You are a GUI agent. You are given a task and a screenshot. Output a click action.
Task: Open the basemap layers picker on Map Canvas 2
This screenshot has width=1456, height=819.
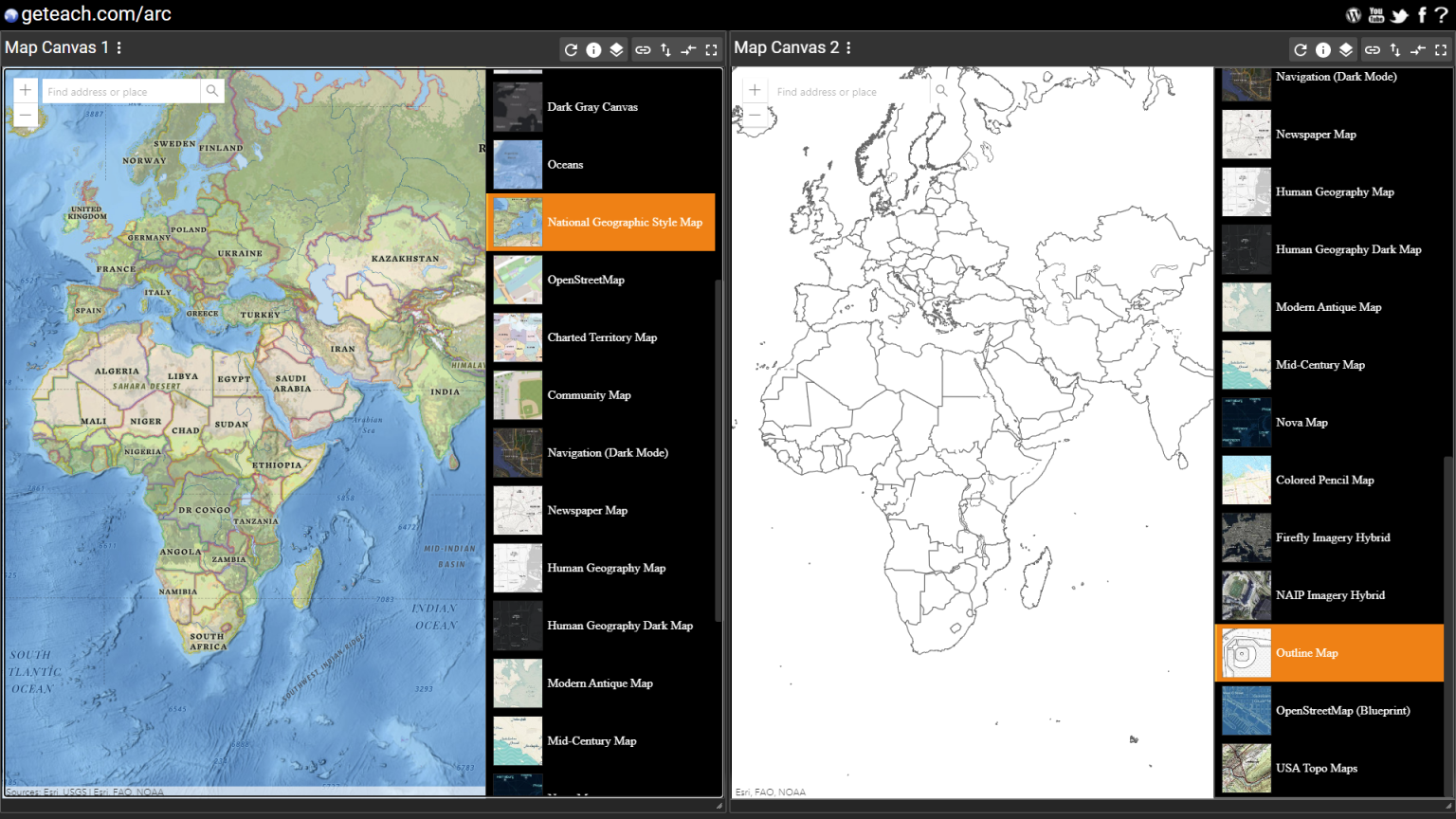point(1346,49)
